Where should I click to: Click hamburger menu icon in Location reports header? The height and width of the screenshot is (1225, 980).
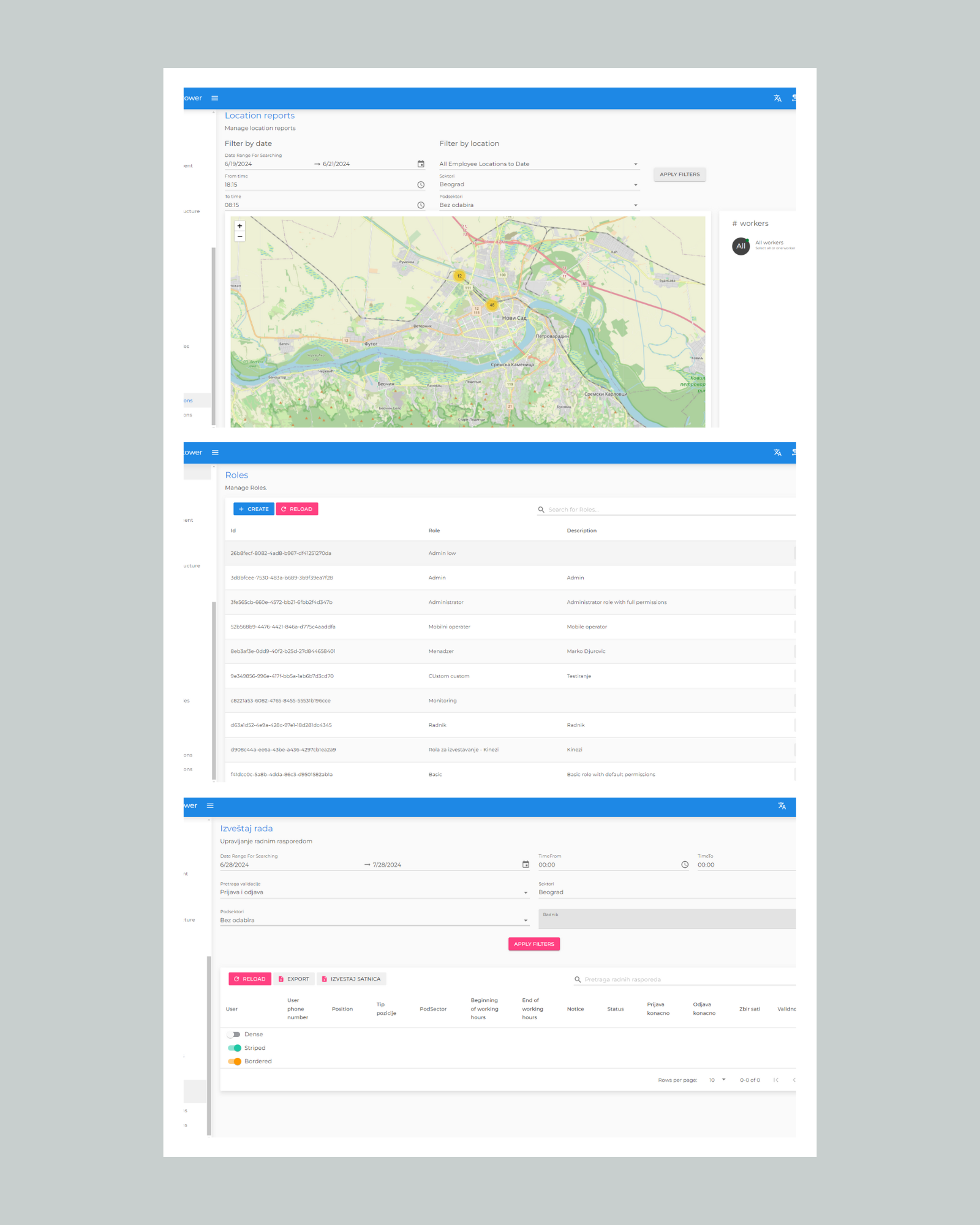215,98
